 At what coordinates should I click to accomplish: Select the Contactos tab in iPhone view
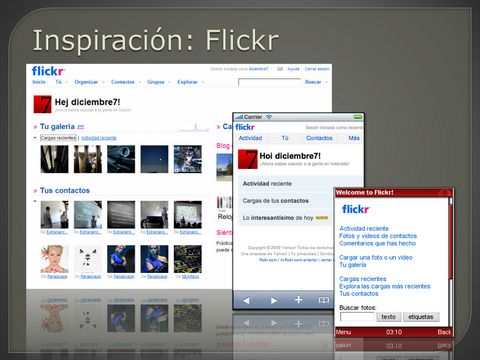click(319, 138)
